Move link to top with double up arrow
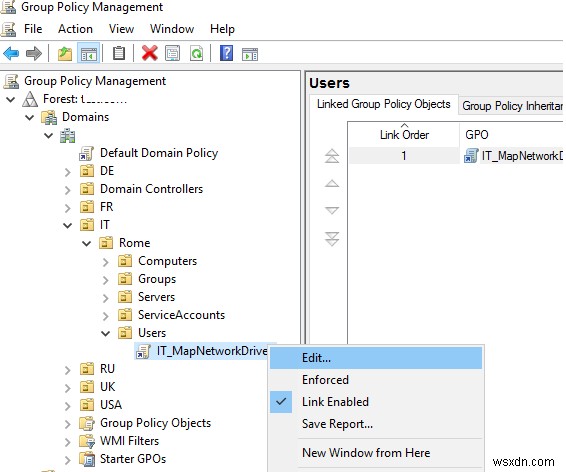This screenshot has width=566, height=472. tap(332, 156)
